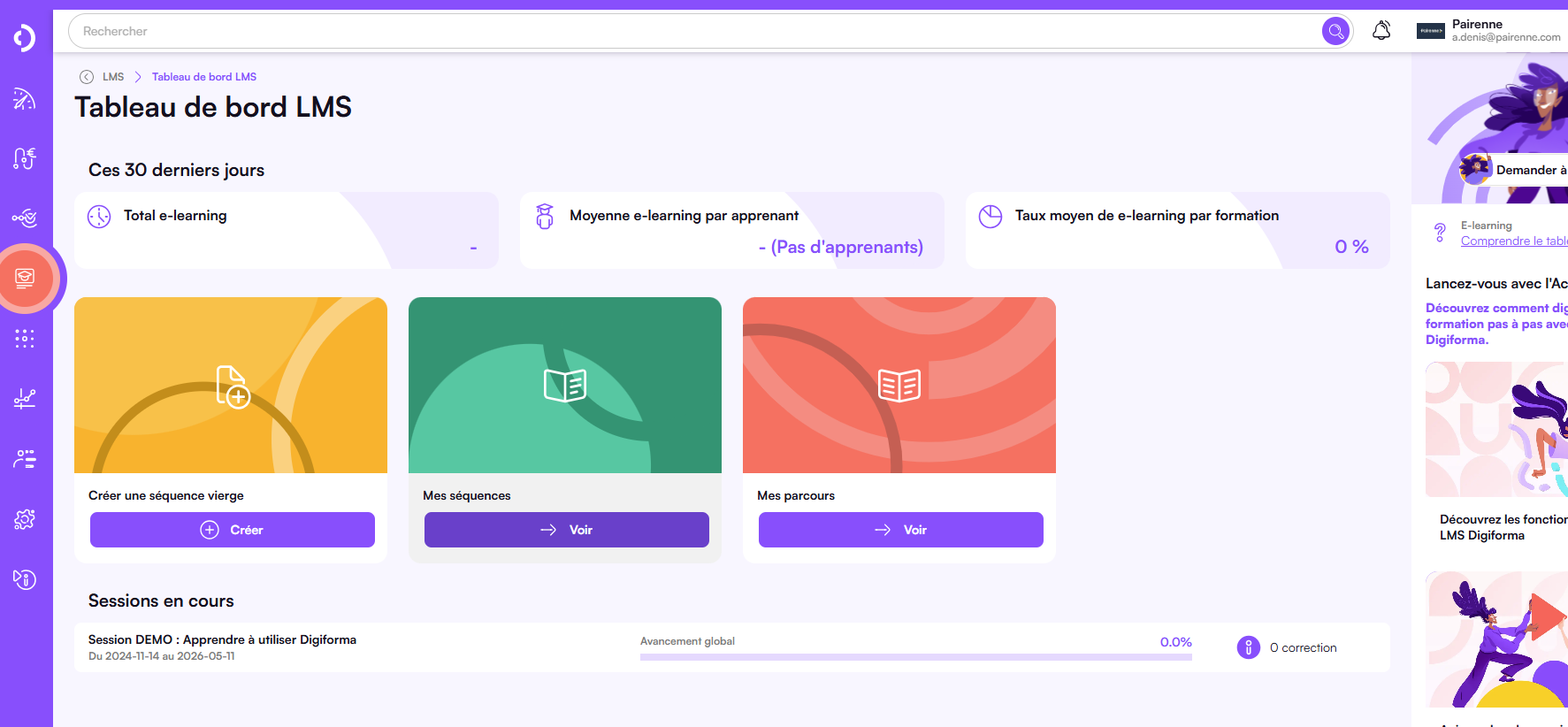The width and height of the screenshot is (1568, 727).
Task: Open the last information sidebar icon
Action: tap(25, 579)
